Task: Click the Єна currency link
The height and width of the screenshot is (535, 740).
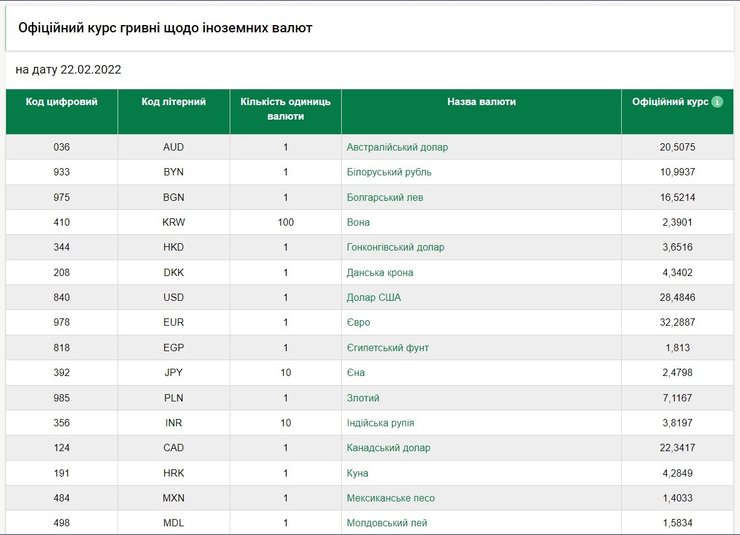Action: click(356, 372)
